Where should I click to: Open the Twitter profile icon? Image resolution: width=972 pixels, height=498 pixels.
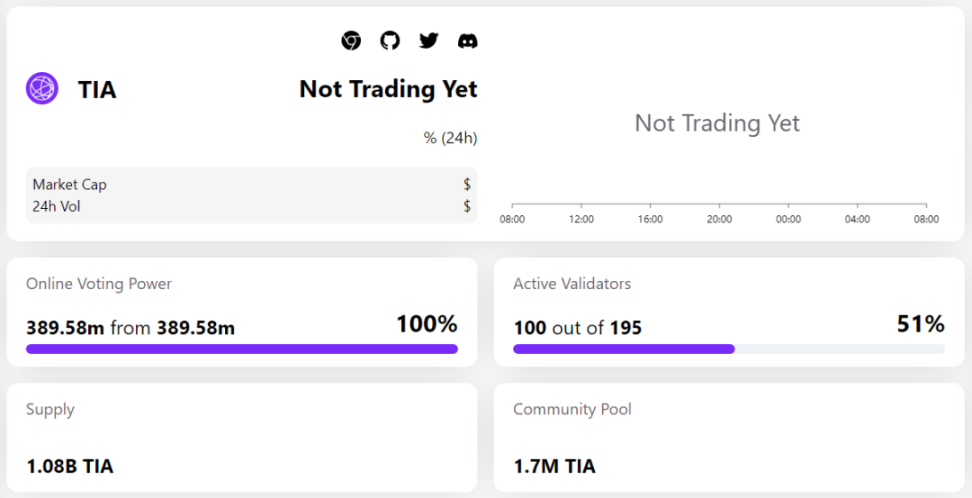tap(429, 41)
